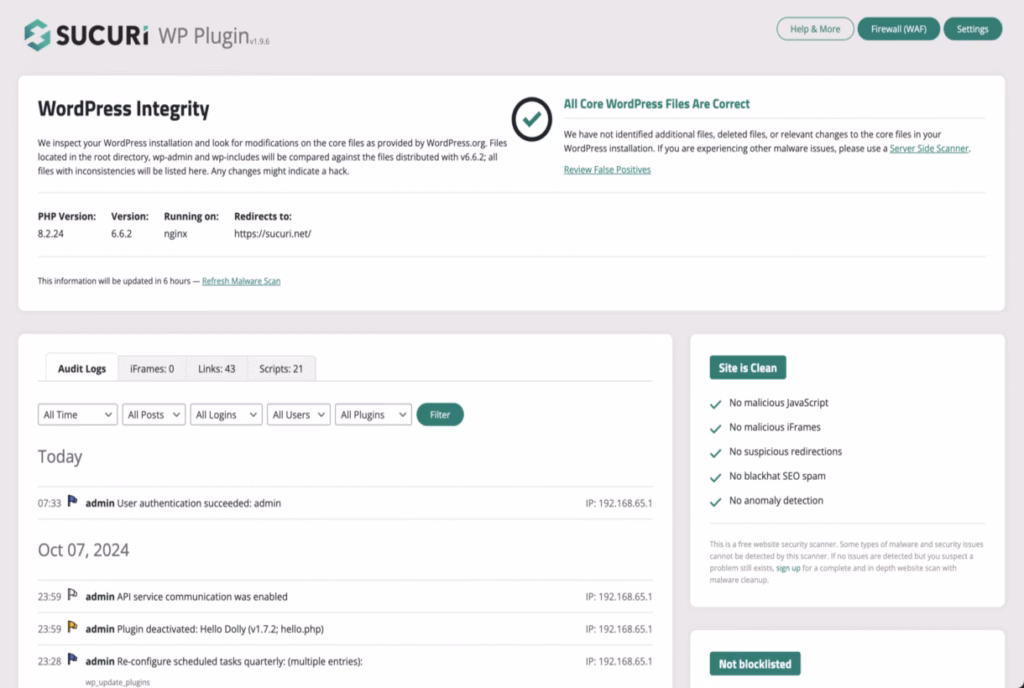Expand the All Users dropdown

298,414
